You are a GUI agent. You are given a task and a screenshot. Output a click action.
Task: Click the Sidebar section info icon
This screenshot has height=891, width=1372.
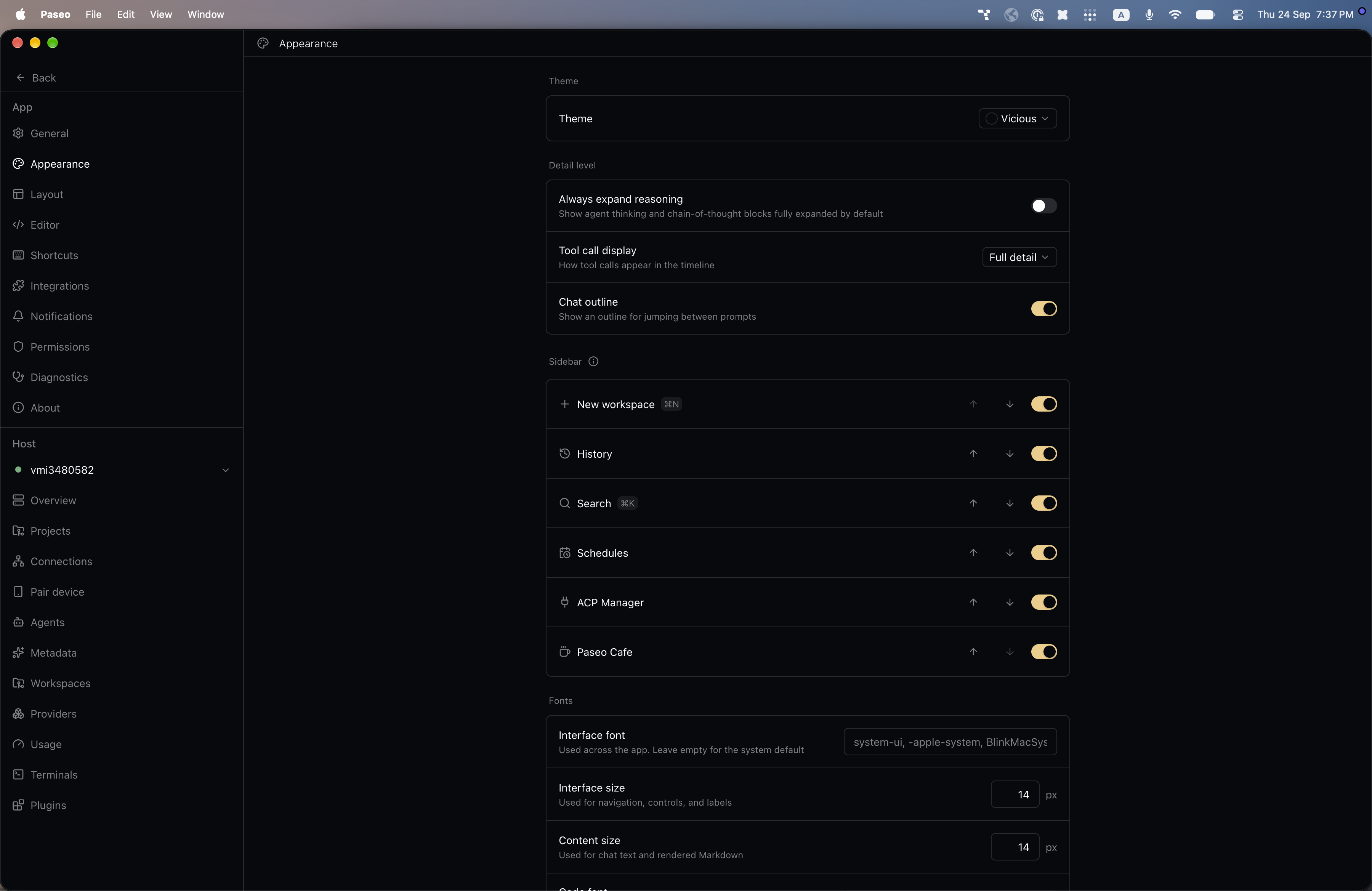click(x=593, y=361)
